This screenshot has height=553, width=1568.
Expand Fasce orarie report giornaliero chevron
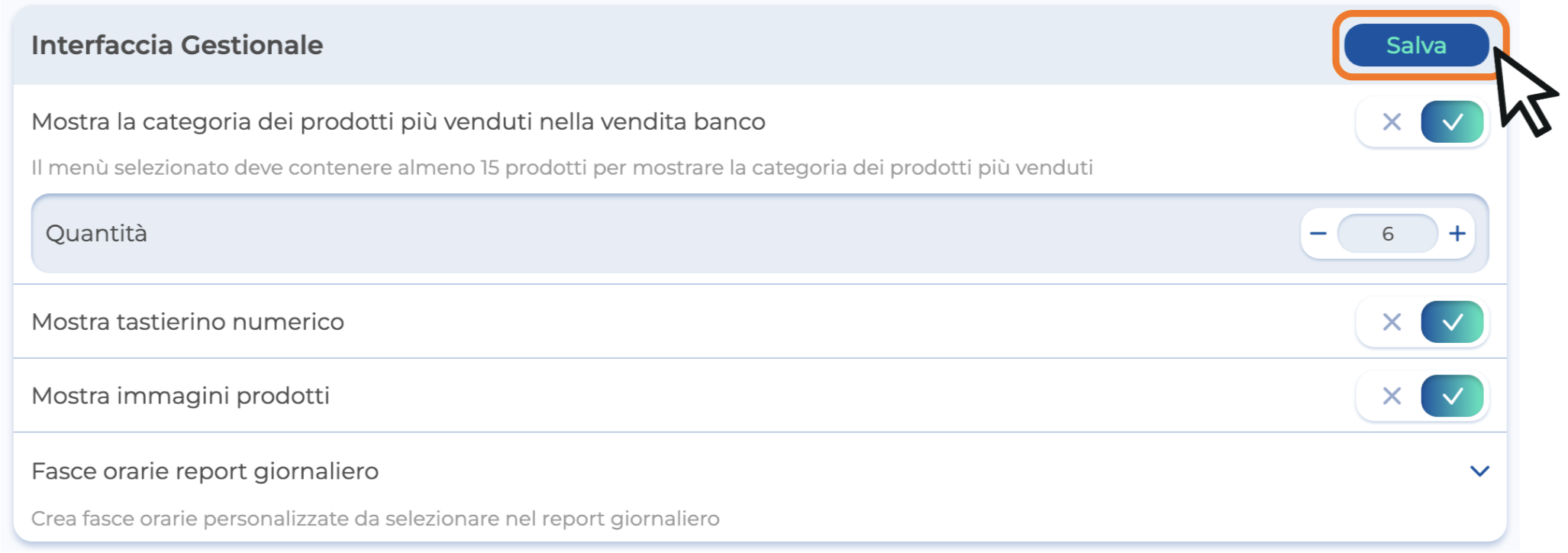[x=1479, y=471]
